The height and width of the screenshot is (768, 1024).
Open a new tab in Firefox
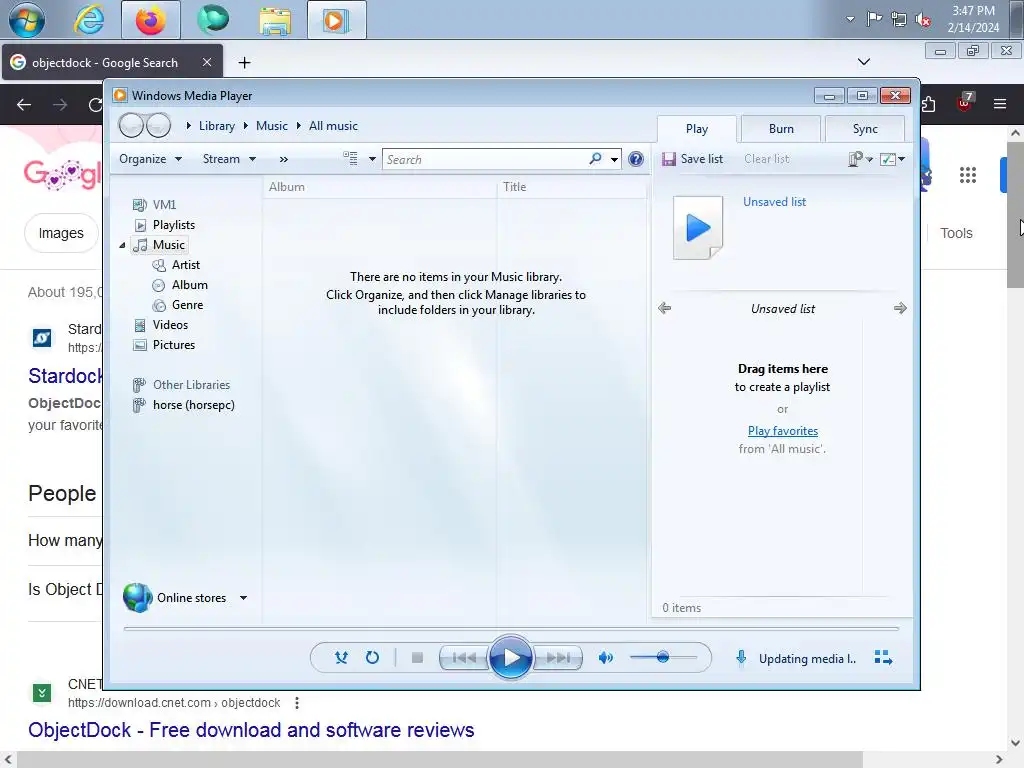tap(244, 63)
